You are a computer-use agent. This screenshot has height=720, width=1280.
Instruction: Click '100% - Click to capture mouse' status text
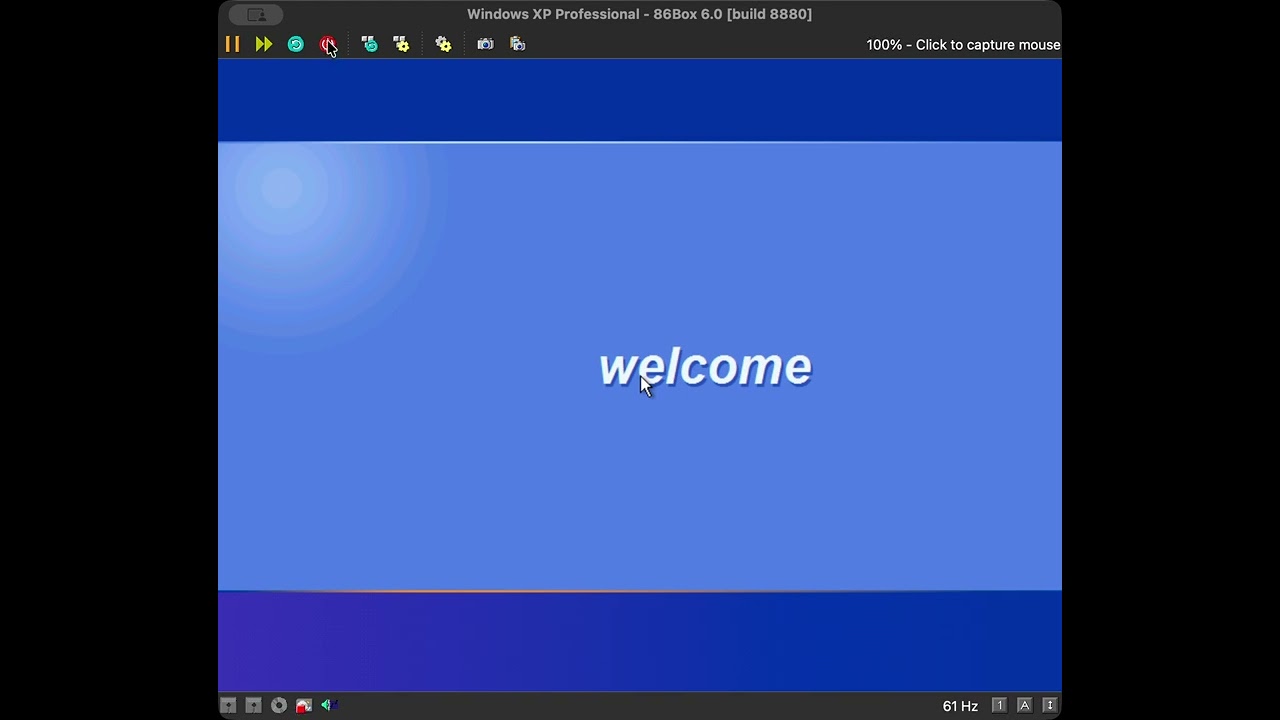tap(963, 45)
